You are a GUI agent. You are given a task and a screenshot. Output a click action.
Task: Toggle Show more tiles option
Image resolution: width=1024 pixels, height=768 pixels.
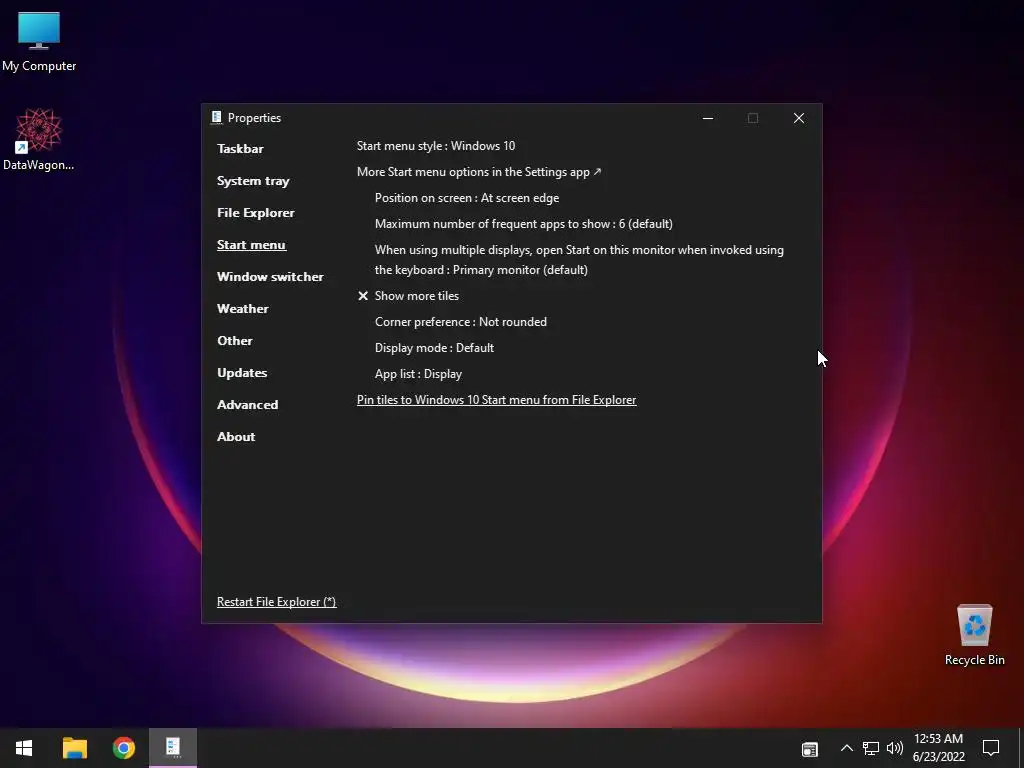(408, 296)
